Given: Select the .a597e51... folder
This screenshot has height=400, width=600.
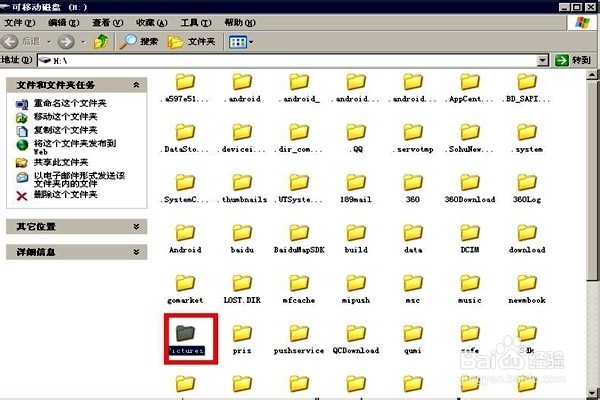Looking at the screenshot, I should point(185,89).
